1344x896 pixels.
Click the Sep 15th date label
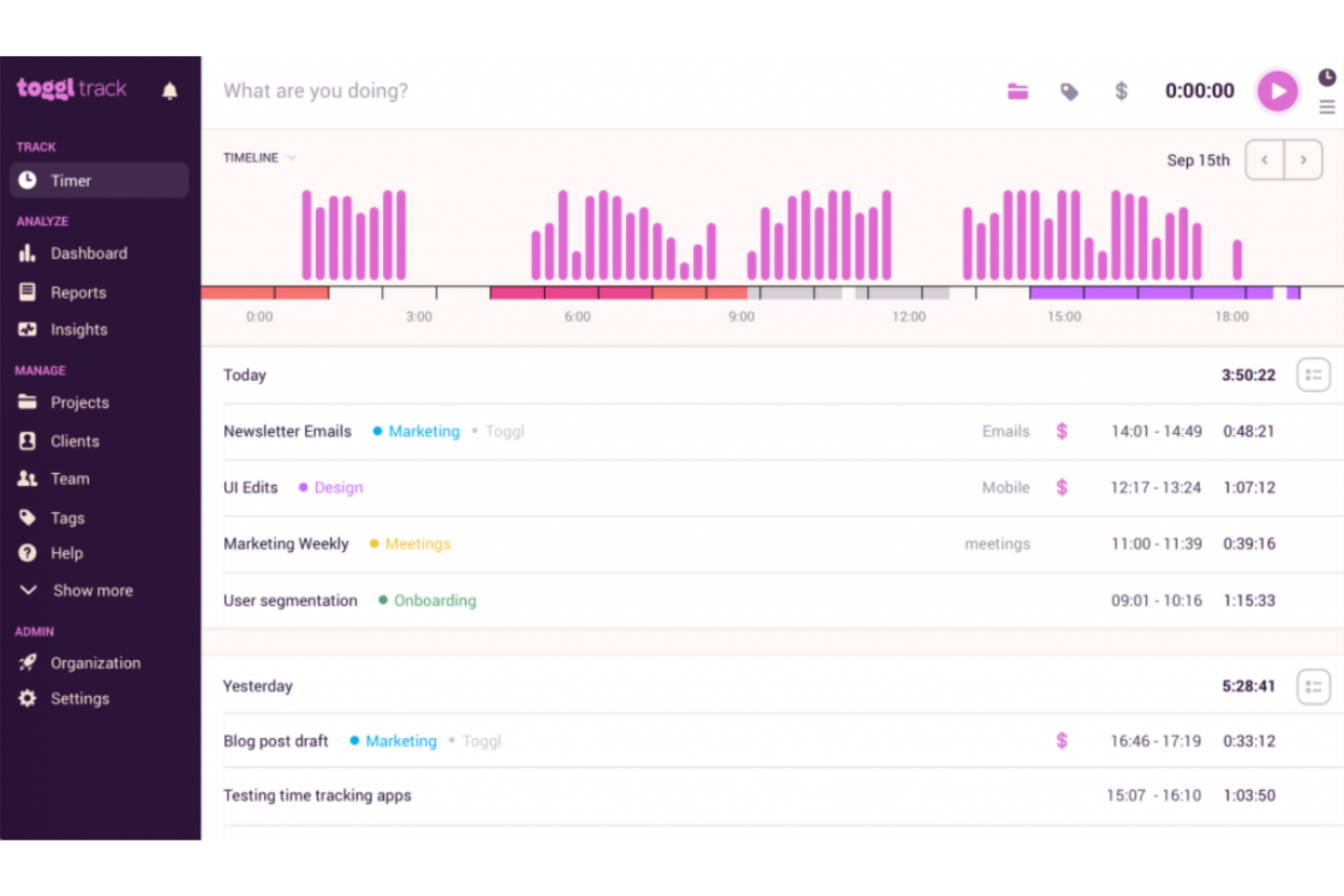pos(1198,160)
